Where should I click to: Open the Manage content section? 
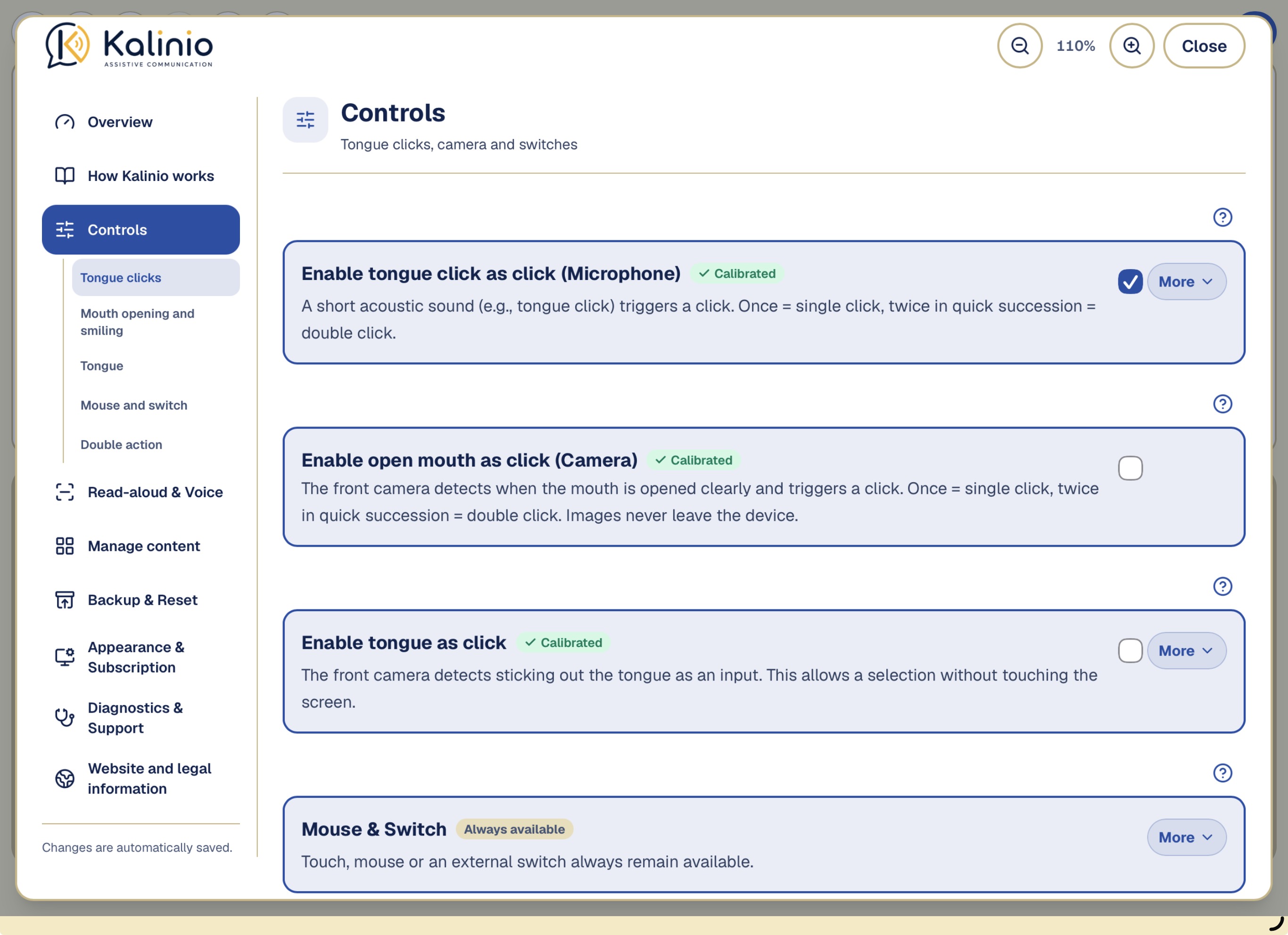click(141, 546)
